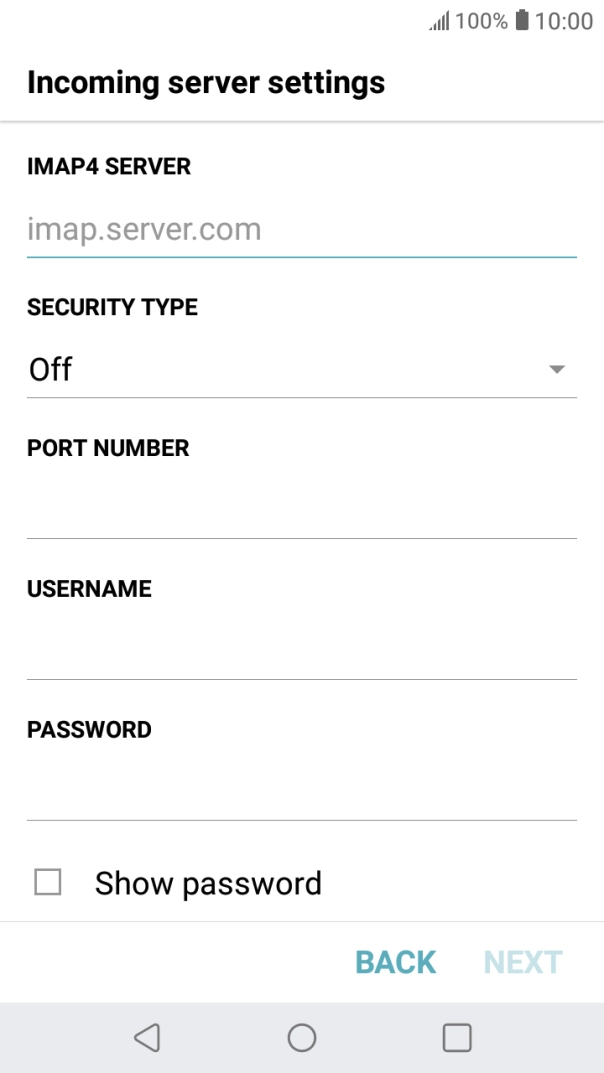This screenshot has height=1073, width=604.
Task: Tap the signal strength icon in status bar
Action: point(439,21)
